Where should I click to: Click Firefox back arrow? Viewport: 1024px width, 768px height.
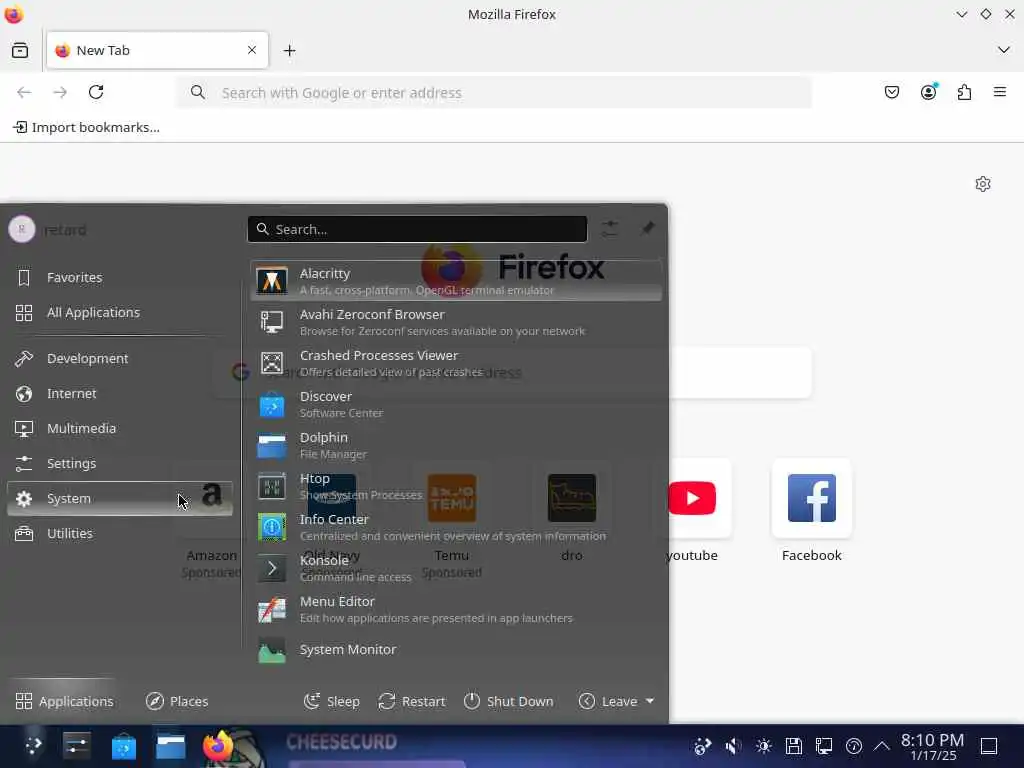pyautogui.click(x=24, y=92)
